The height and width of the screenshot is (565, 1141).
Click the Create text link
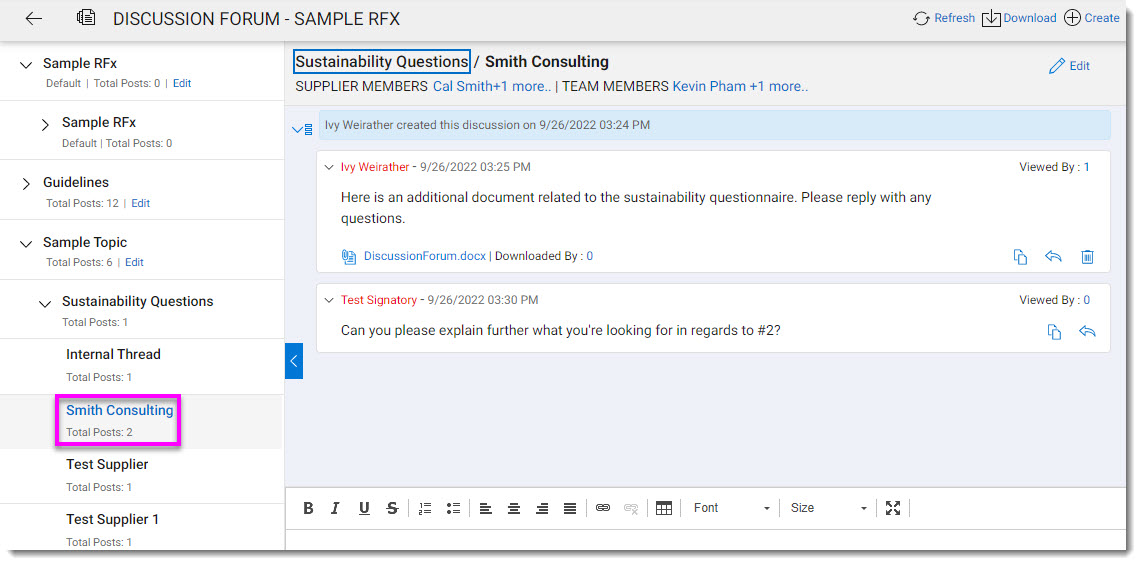tap(1102, 18)
